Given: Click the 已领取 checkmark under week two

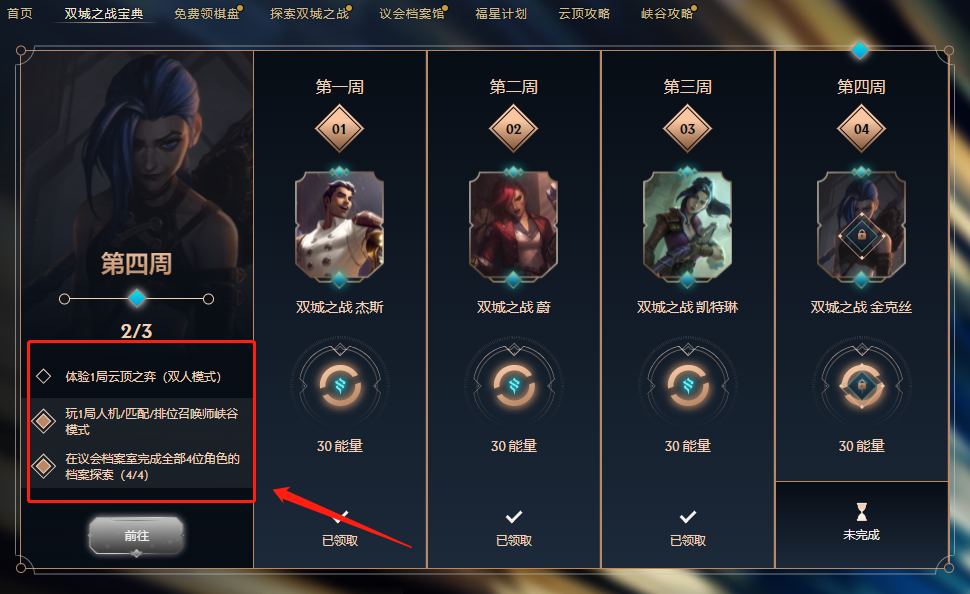Looking at the screenshot, I should (x=513, y=516).
